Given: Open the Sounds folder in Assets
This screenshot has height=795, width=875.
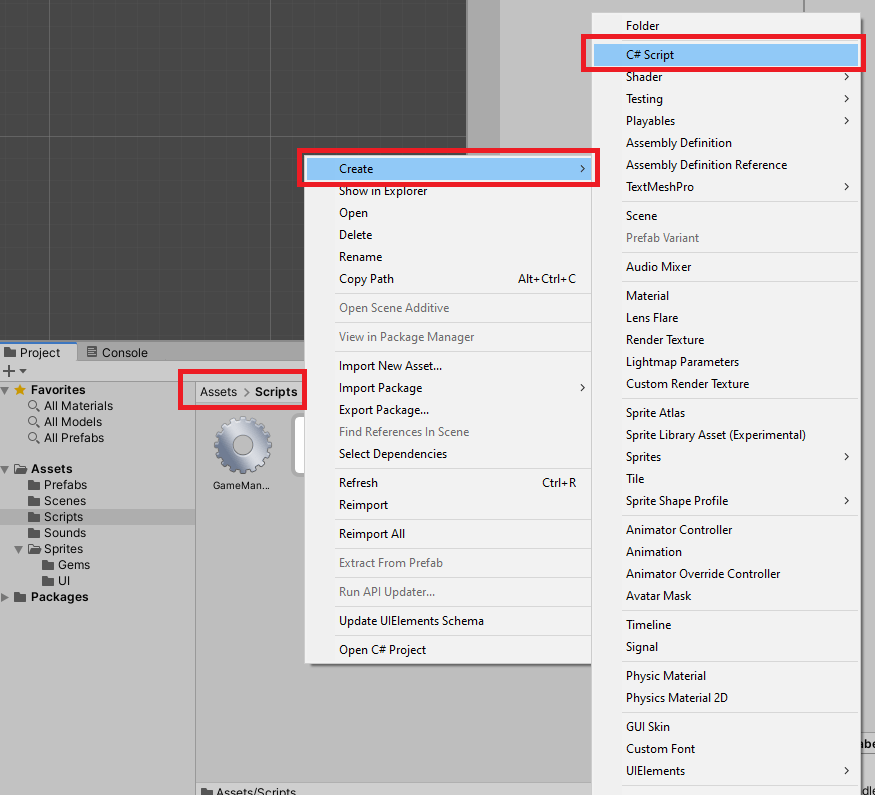Looking at the screenshot, I should [64, 533].
